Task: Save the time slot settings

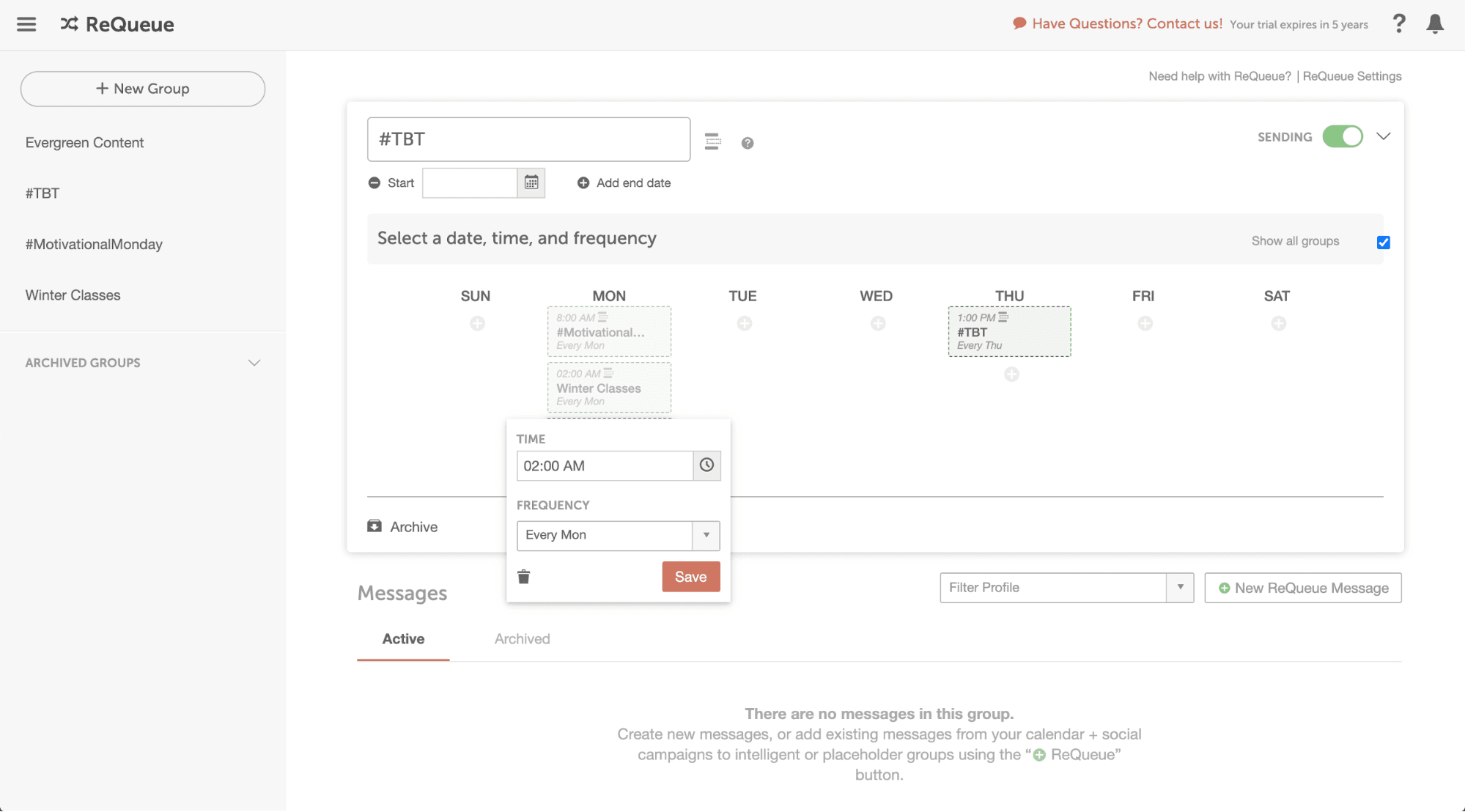Action: pyautogui.click(x=691, y=577)
